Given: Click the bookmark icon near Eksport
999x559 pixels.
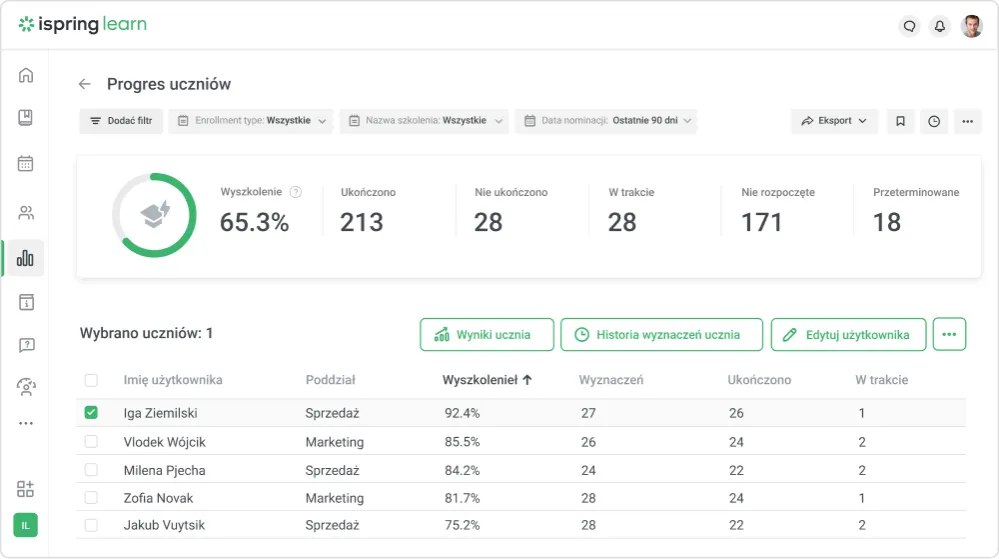Looking at the screenshot, I should coord(900,121).
